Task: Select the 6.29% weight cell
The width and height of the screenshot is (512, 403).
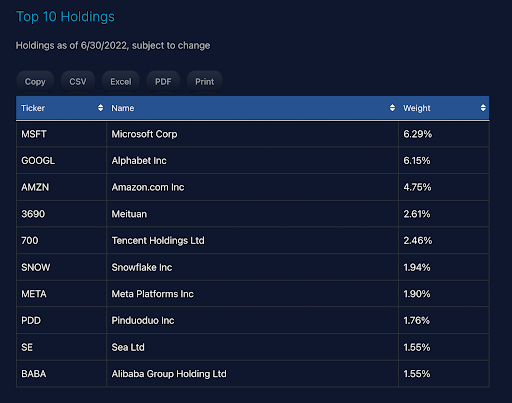Action: pos(444,134)
